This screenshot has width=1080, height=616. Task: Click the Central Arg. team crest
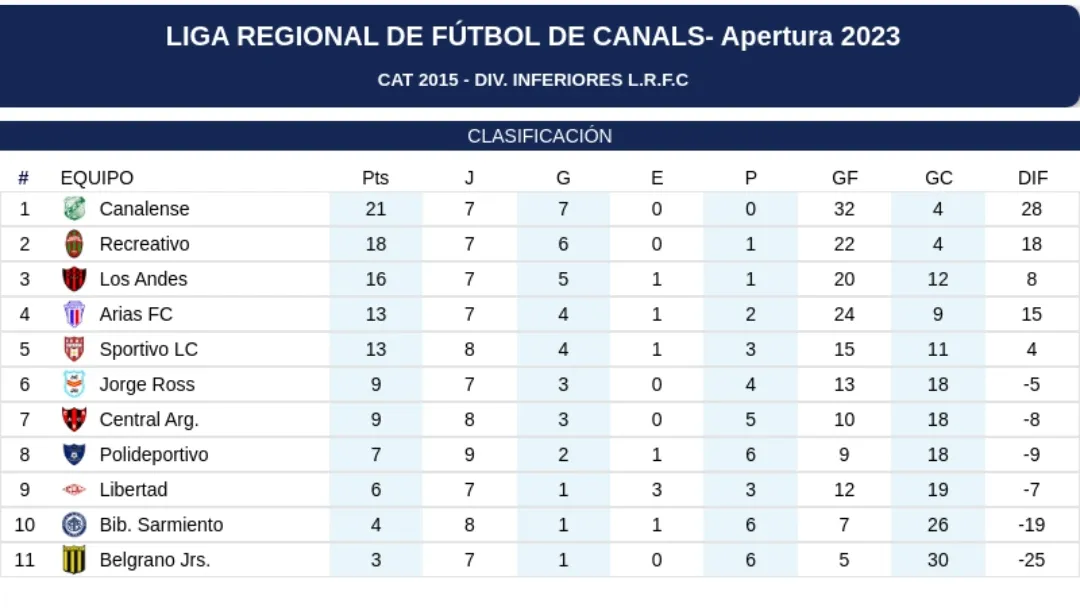coord(75,419)
